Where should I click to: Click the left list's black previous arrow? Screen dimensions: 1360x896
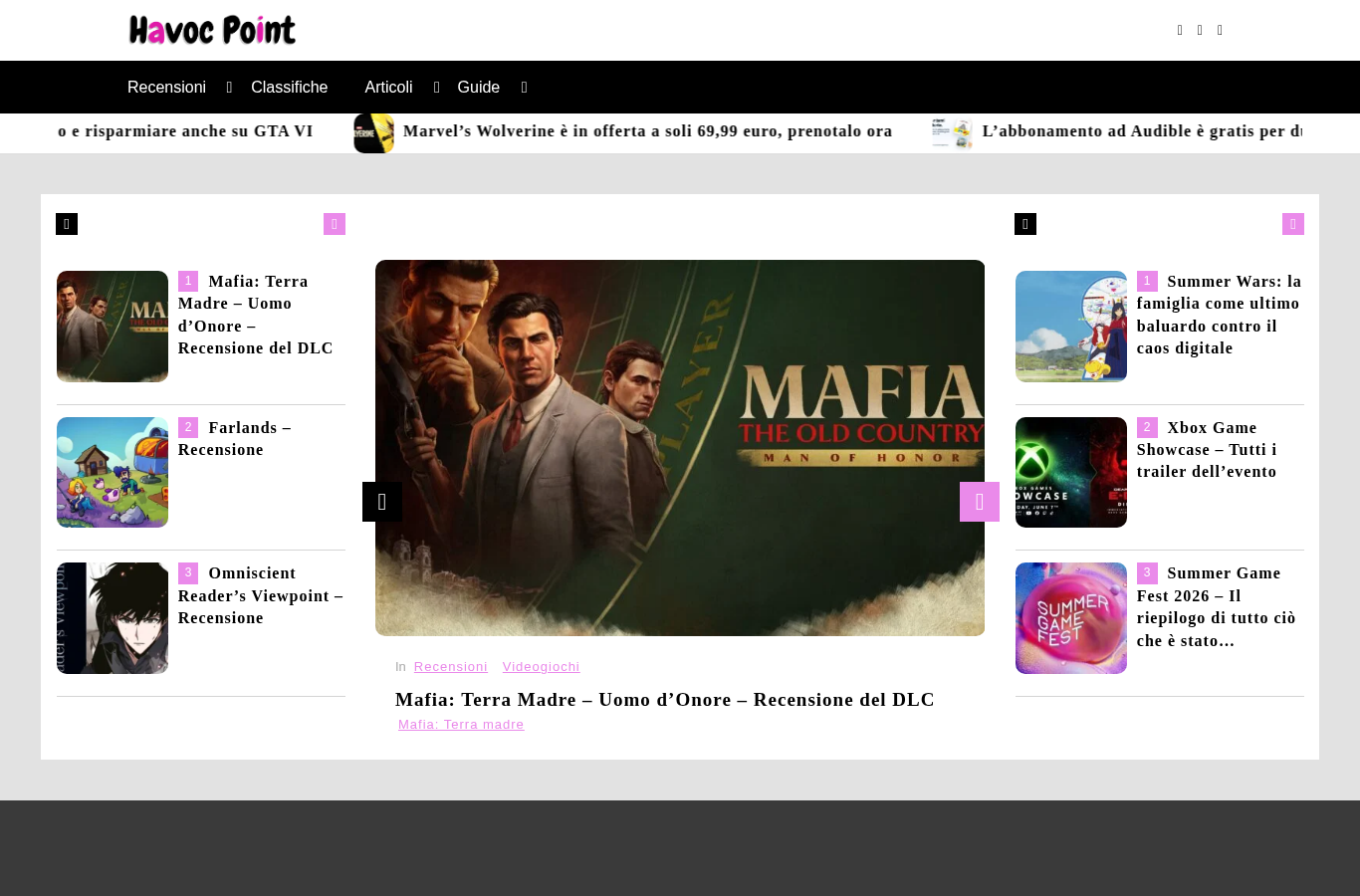click(x=67, y=224)
